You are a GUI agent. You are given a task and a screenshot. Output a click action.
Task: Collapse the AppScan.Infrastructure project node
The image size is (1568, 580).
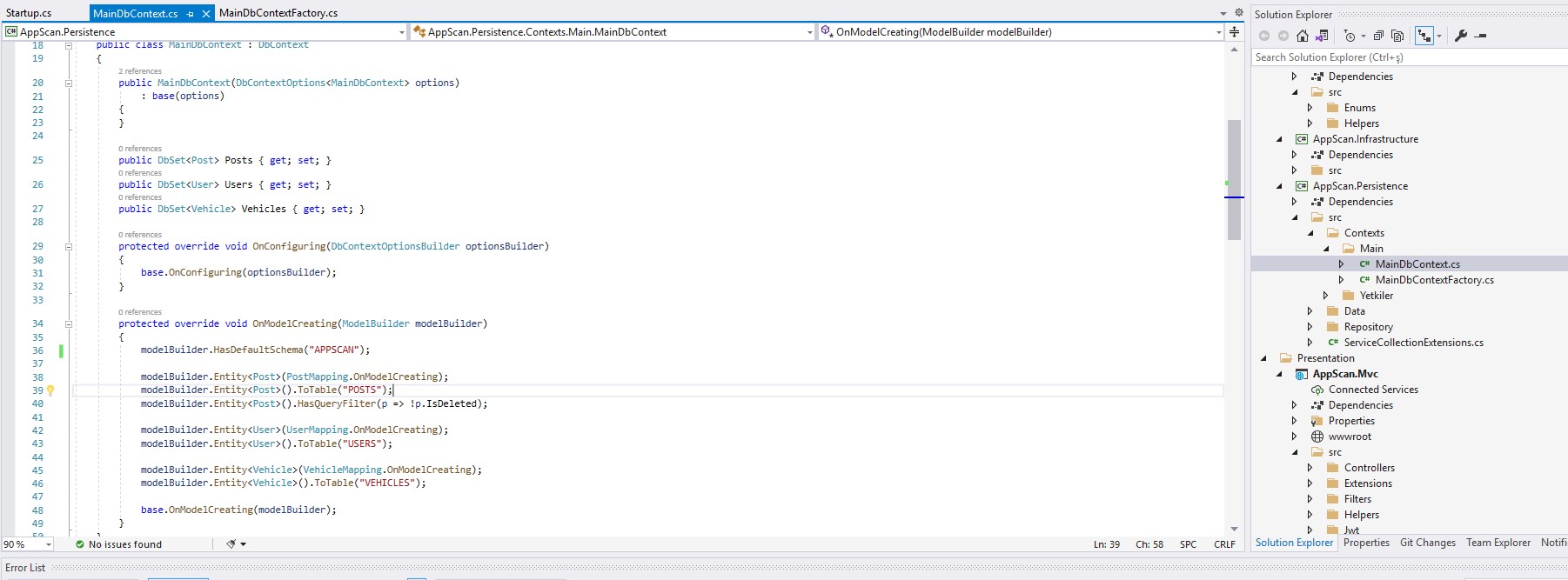tap(1279, 139)
